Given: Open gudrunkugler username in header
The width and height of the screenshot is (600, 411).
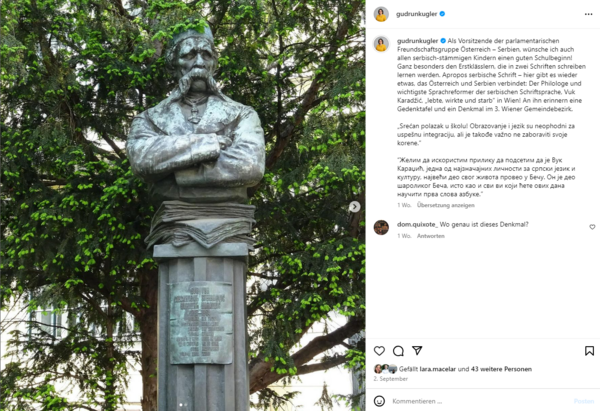Looking at the screenshot, I should 416,14.
